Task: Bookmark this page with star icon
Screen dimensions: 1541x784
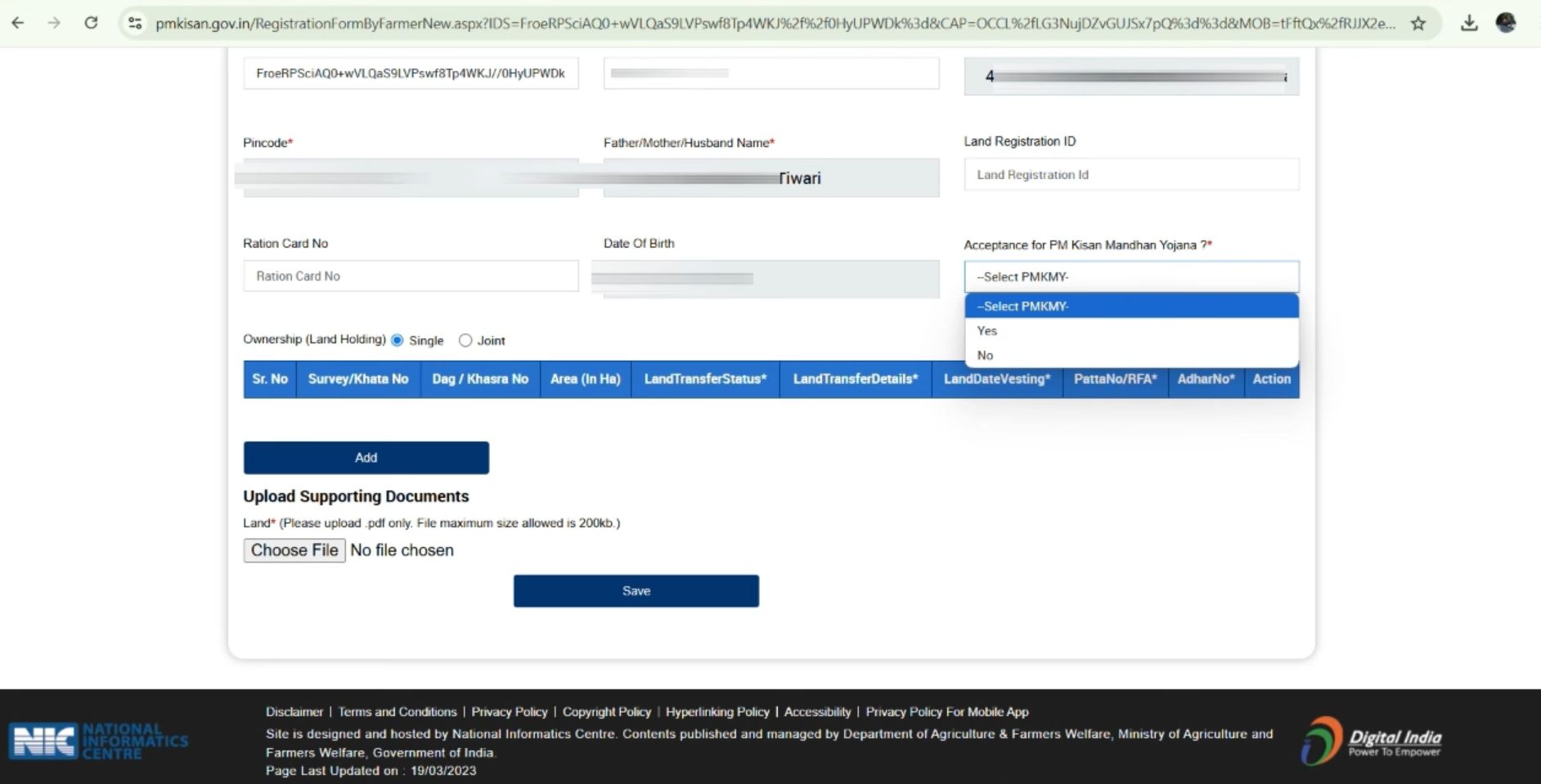Action: 1418,24
